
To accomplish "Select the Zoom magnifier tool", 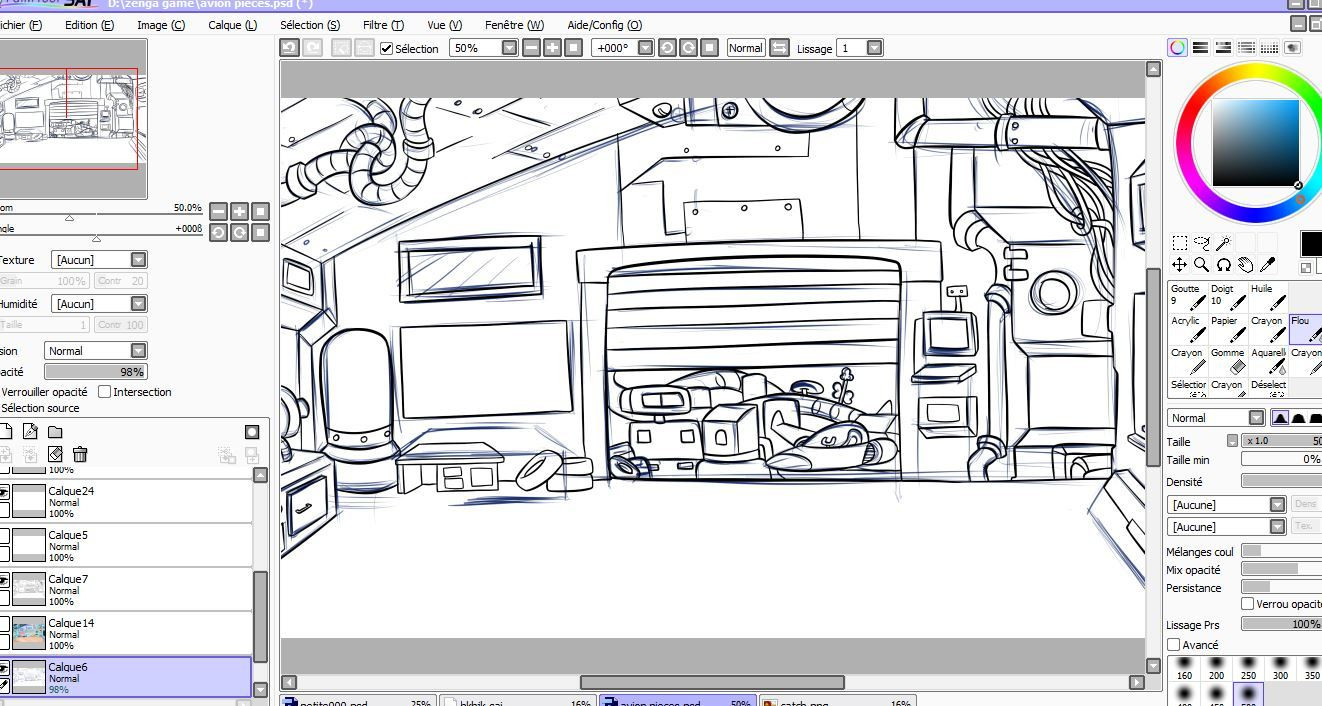I will pos(1202,265).
